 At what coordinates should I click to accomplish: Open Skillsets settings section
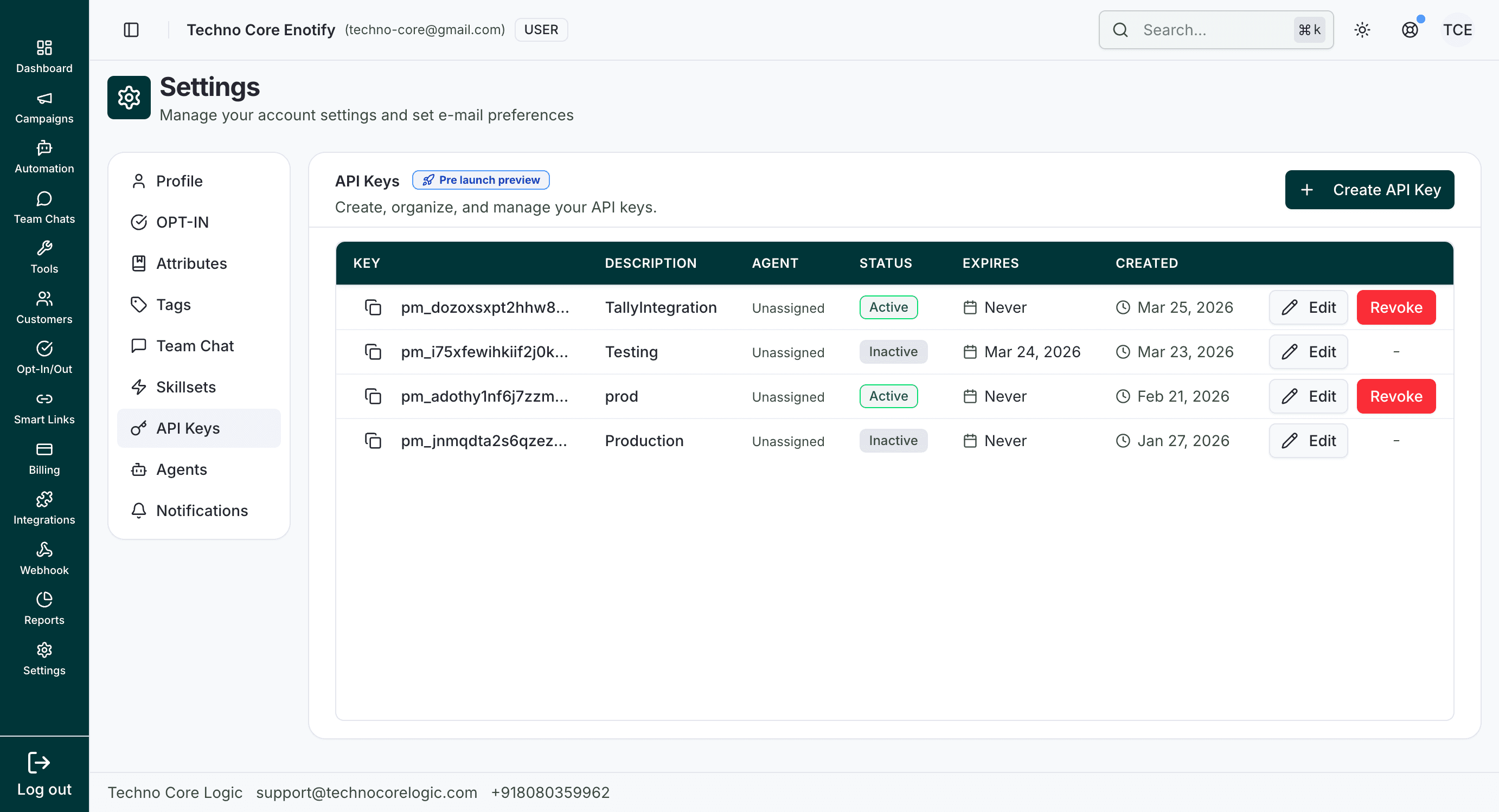coord(199,388)
